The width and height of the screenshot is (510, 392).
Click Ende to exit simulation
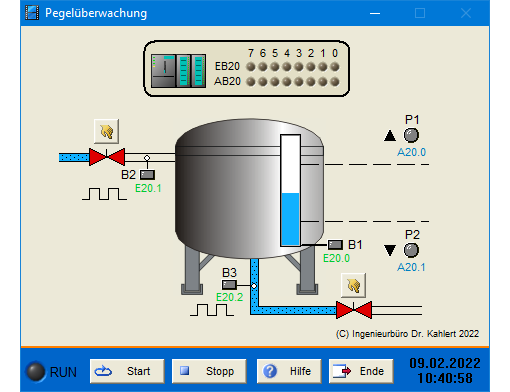pos(361,371)
